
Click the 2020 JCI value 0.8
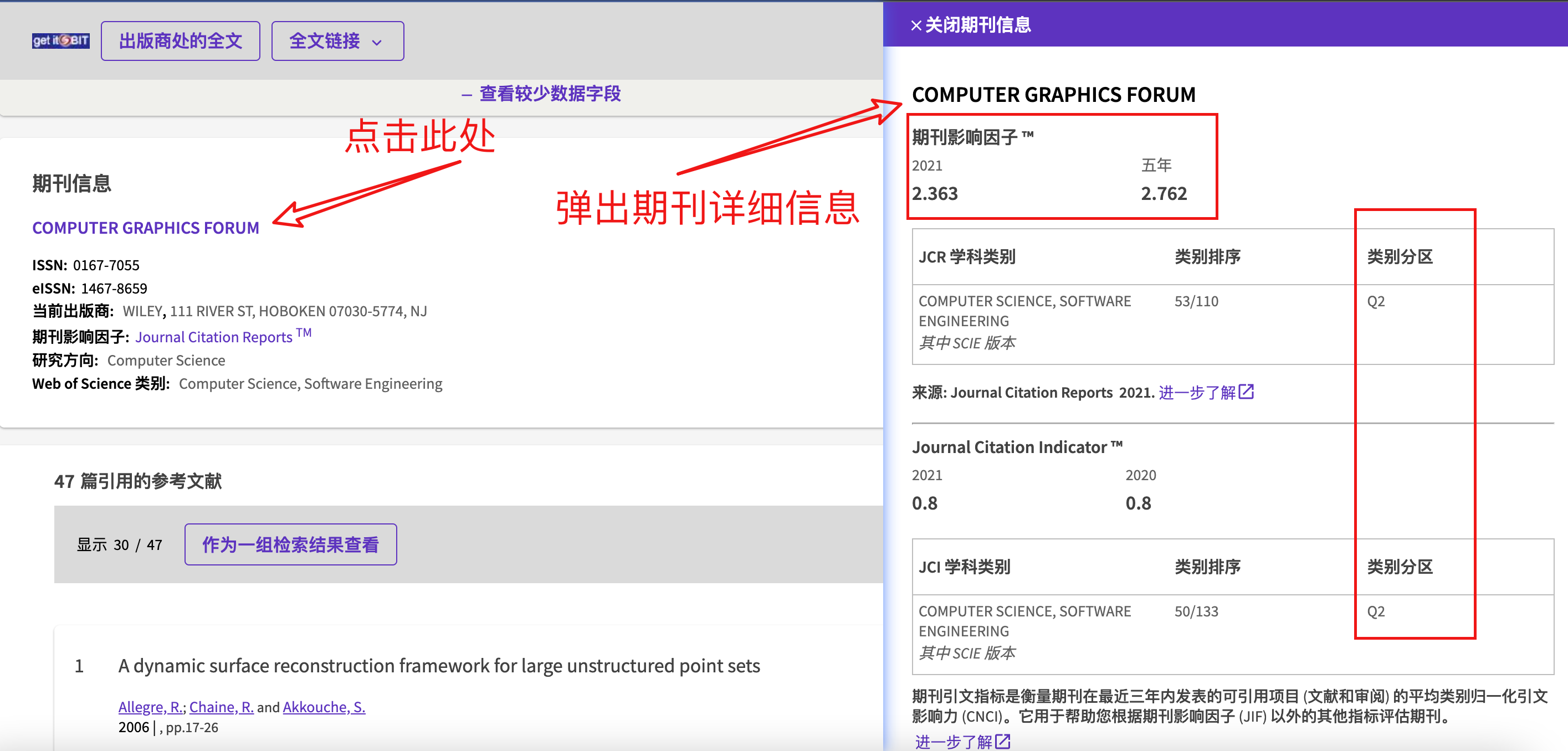click(x=1137, y=503)
